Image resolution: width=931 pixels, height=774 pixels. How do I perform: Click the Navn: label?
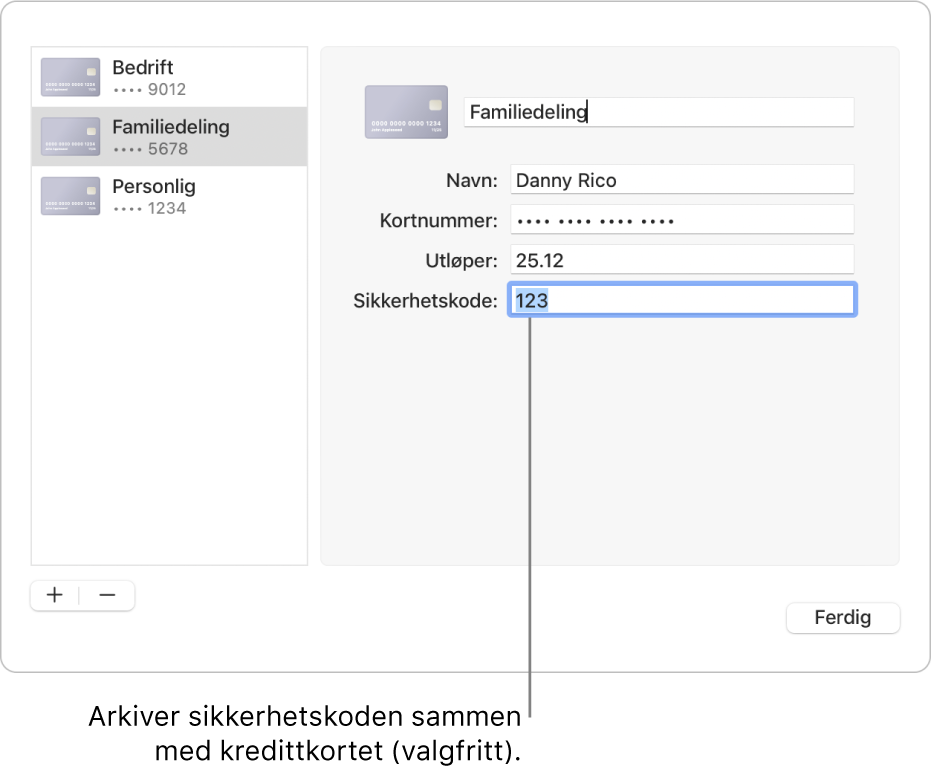coord(472,180)
